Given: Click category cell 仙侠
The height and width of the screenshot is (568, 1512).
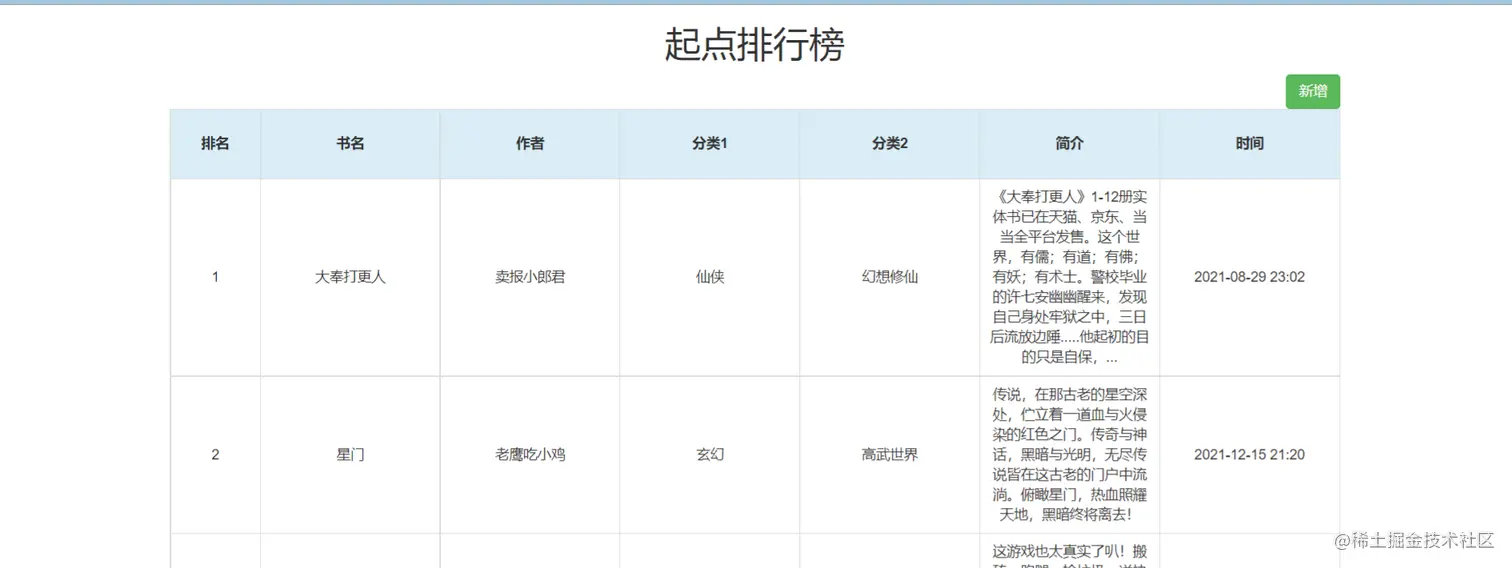Looking at the screenshot, I should tap(710, 277).
